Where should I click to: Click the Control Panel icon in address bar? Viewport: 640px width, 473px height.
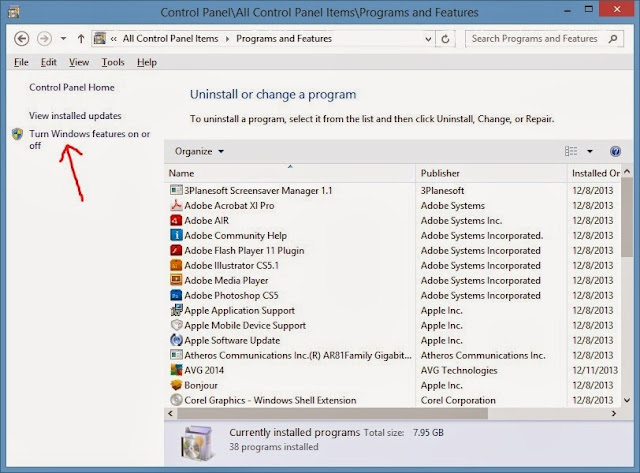(100, 39)
